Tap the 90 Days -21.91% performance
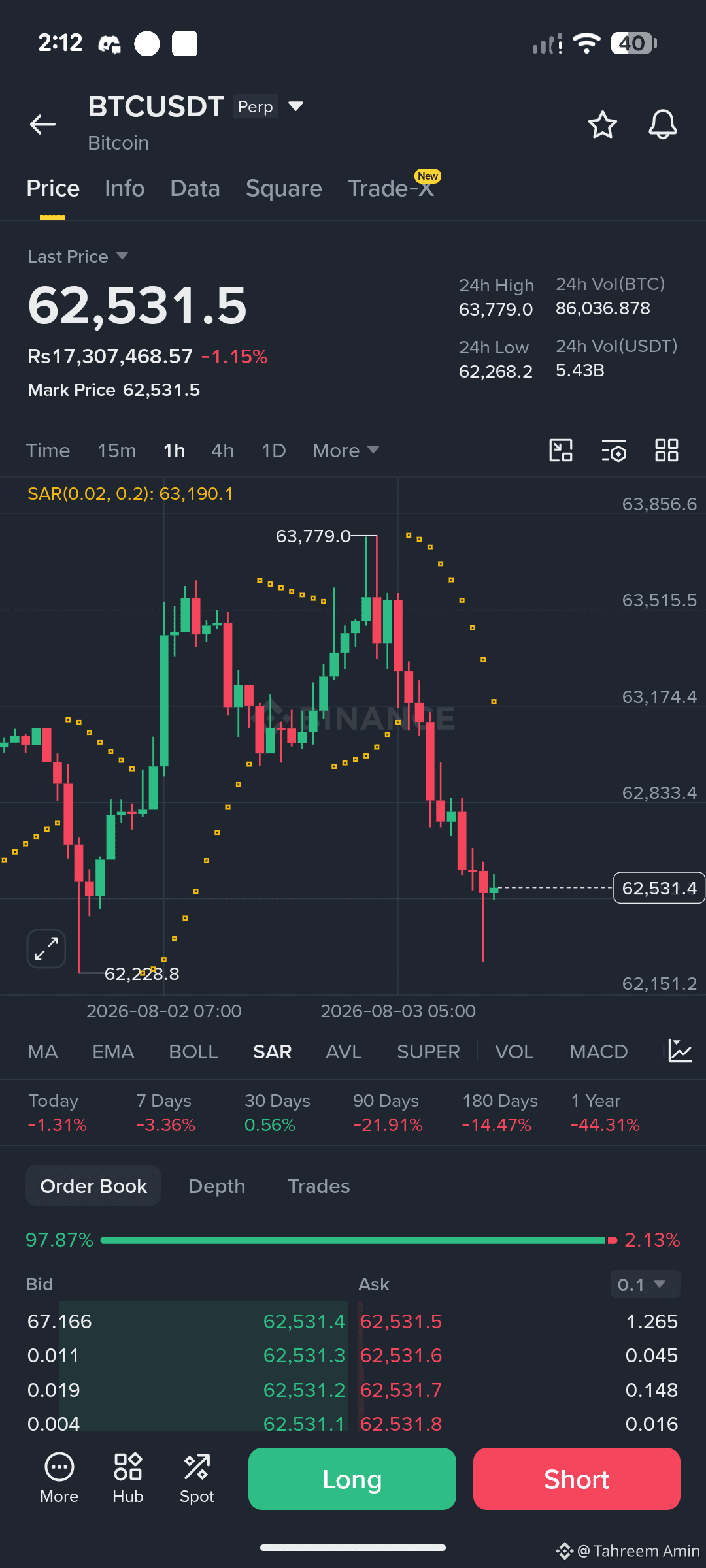This screenshot has width=706, height=1568. point(388,1113)
